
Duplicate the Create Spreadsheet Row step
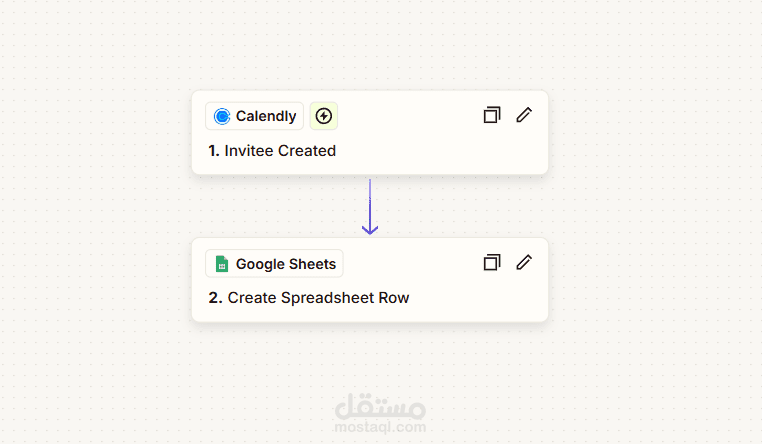491,262
